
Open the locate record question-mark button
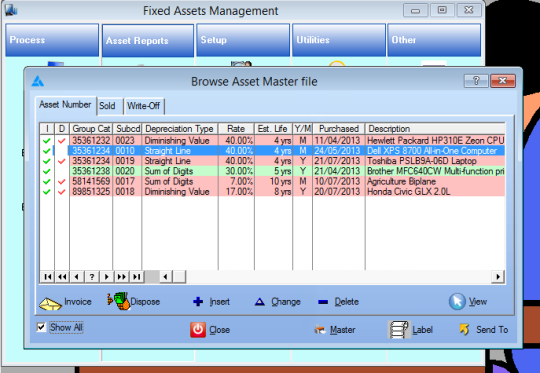92,277
